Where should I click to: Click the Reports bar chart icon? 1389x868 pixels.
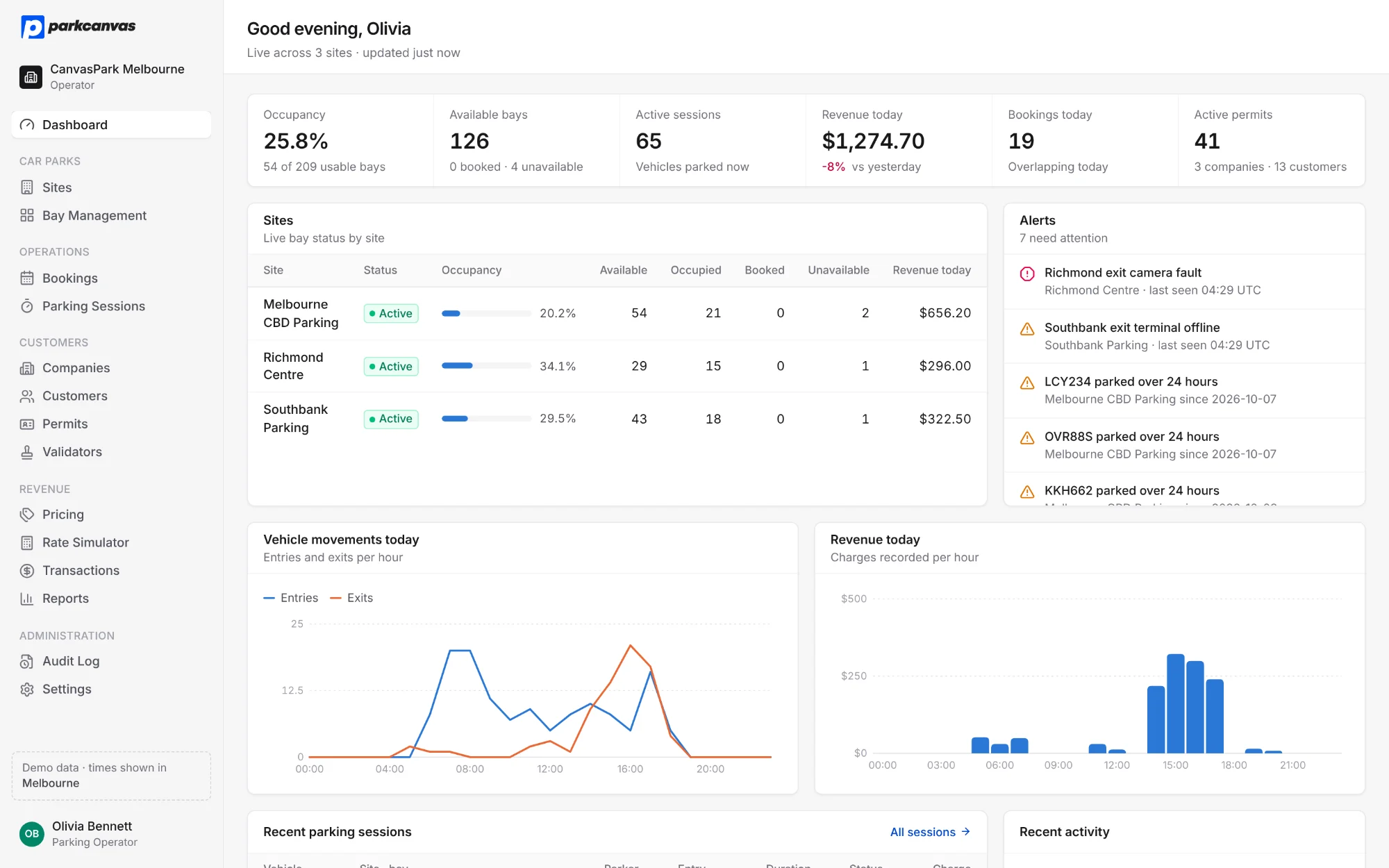27,599
